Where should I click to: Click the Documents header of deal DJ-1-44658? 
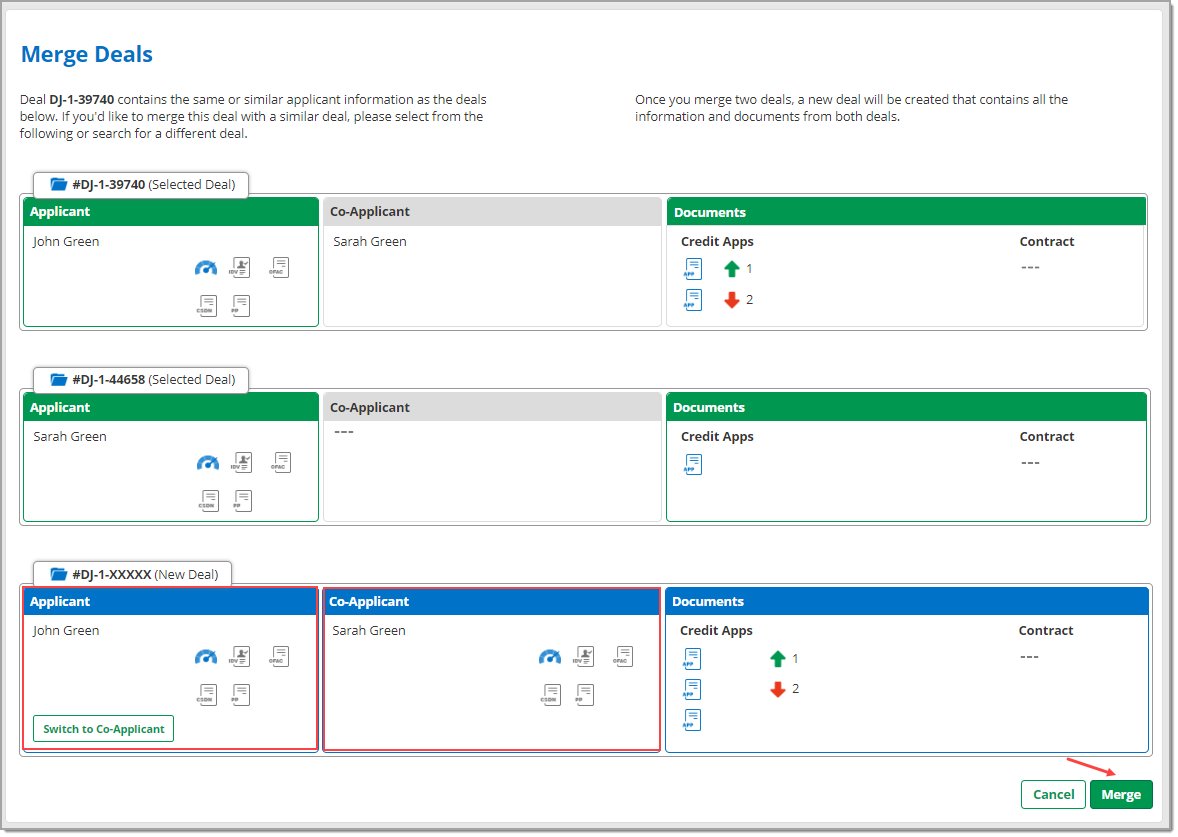click(x=906, y=407)
